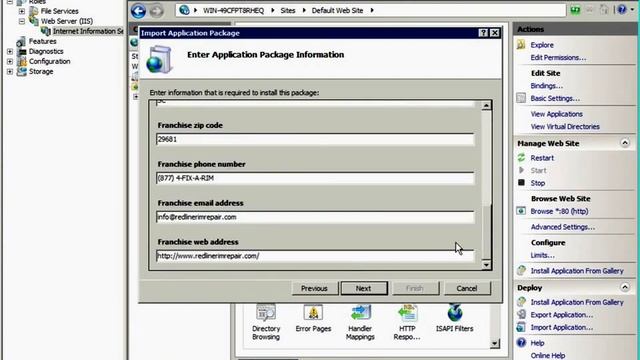Click Install Application From Gallery icon under Deploy
Screen dimensions: 640x360
(x=521, y=302)
